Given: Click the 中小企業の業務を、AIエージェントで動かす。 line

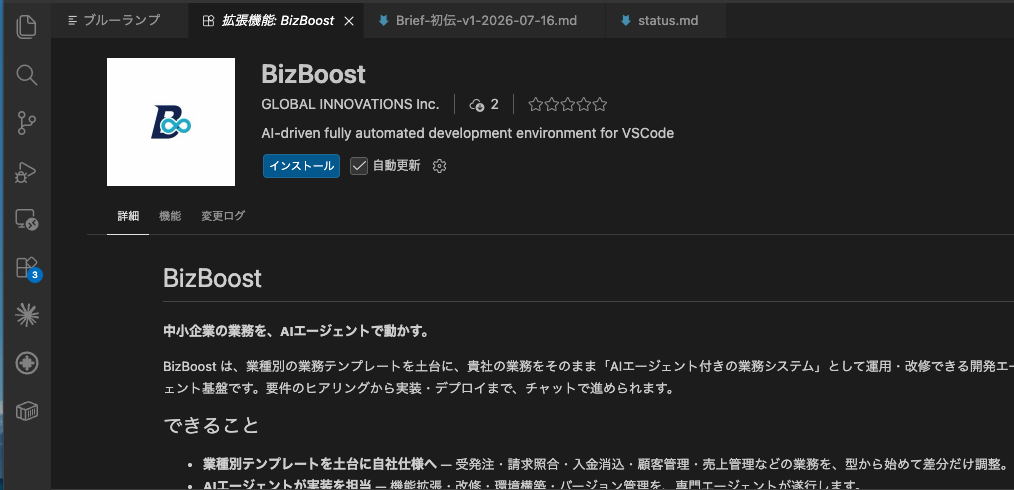Looking at the screenshot, I should tap(296, 332).
